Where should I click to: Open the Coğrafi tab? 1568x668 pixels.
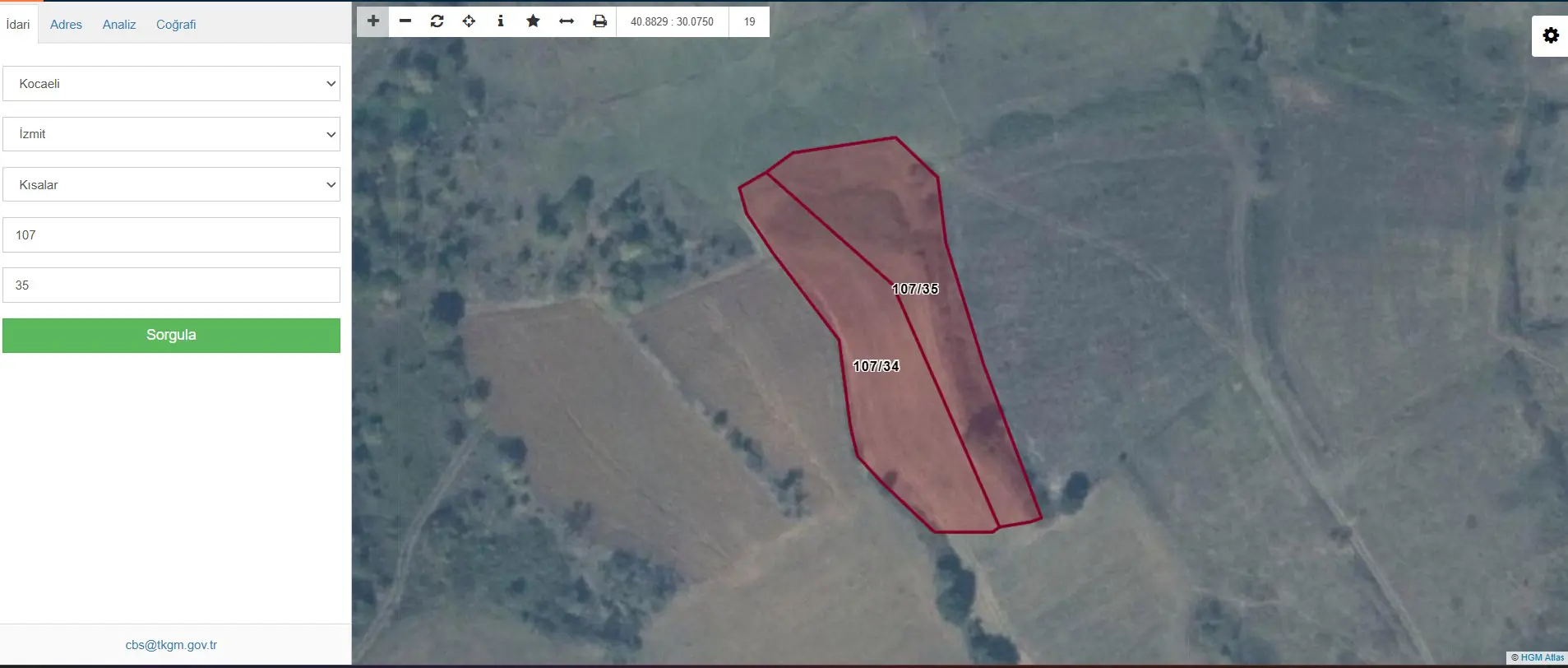pos(176,25)
